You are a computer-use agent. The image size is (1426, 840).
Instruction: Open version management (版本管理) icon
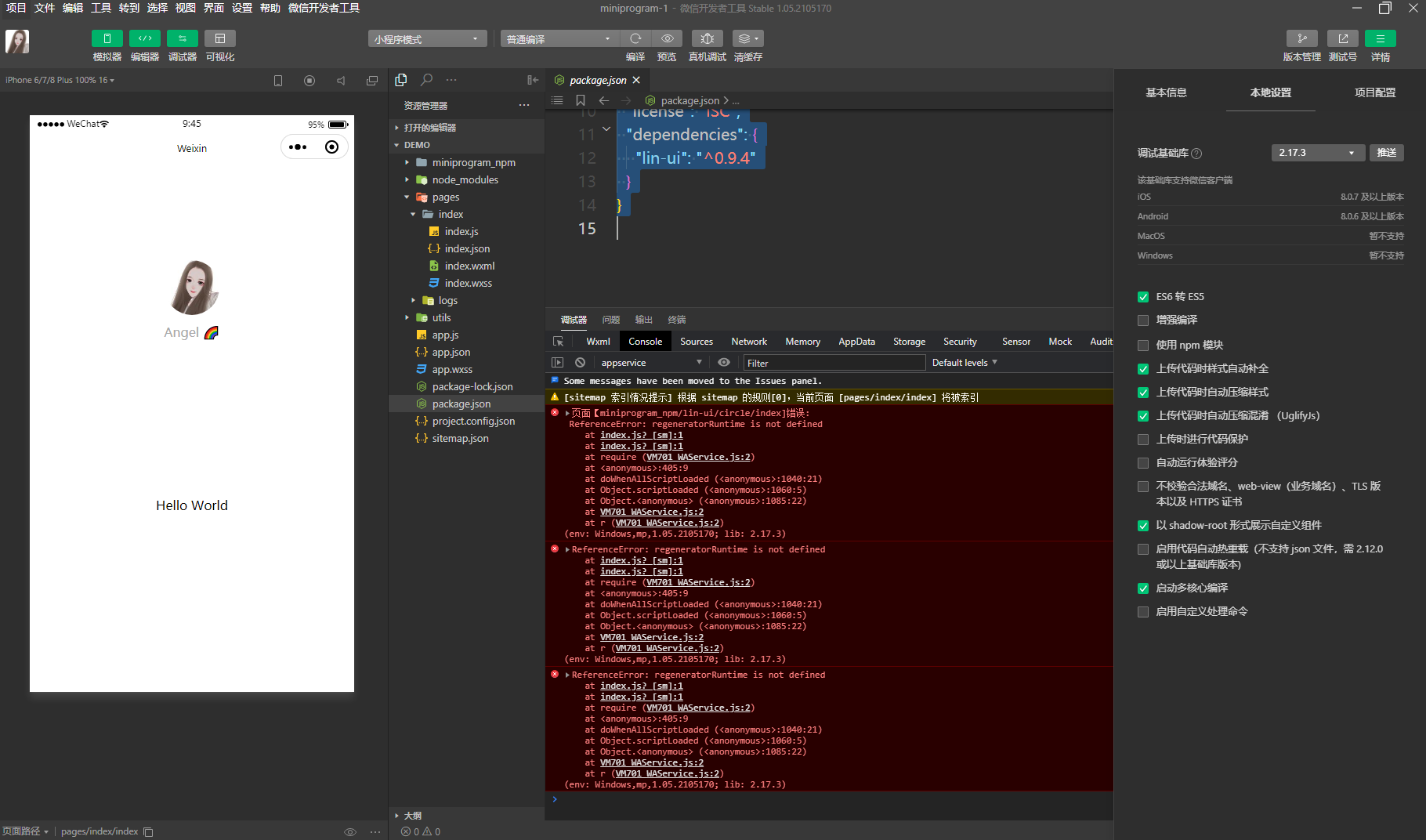1302,38
